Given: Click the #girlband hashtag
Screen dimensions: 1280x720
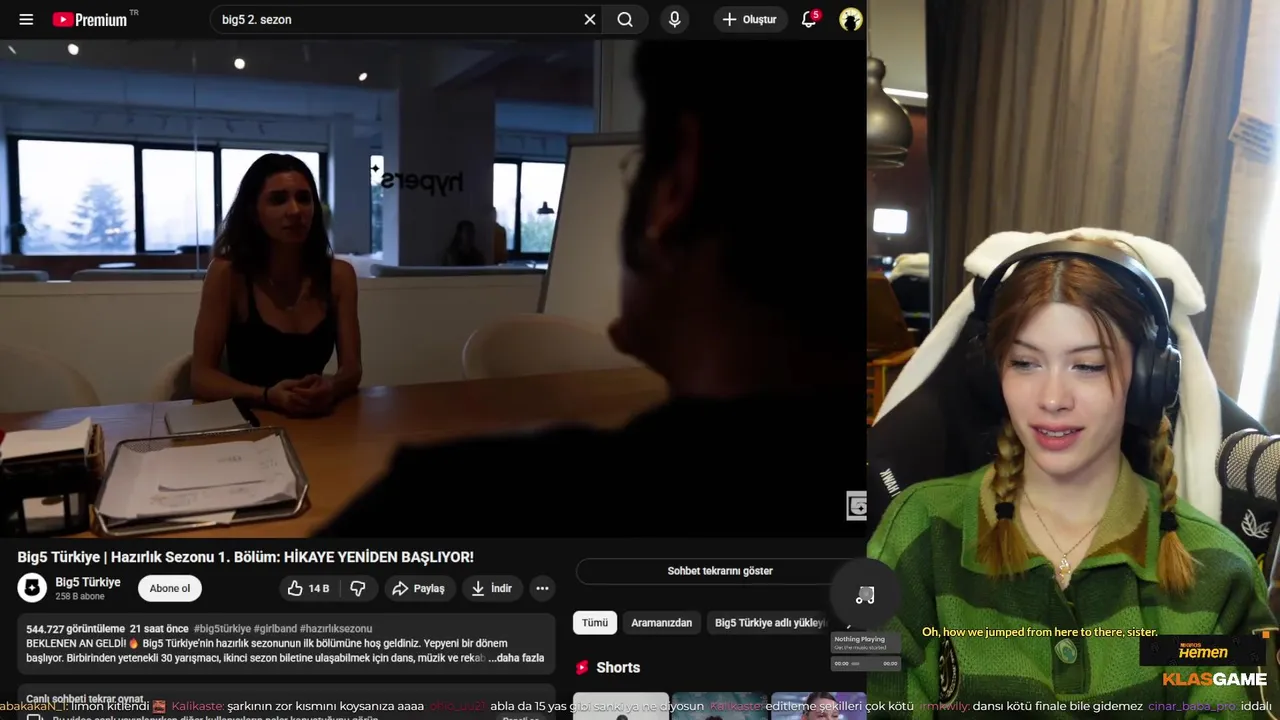Looking at the screenshot, I should [275, 629].
